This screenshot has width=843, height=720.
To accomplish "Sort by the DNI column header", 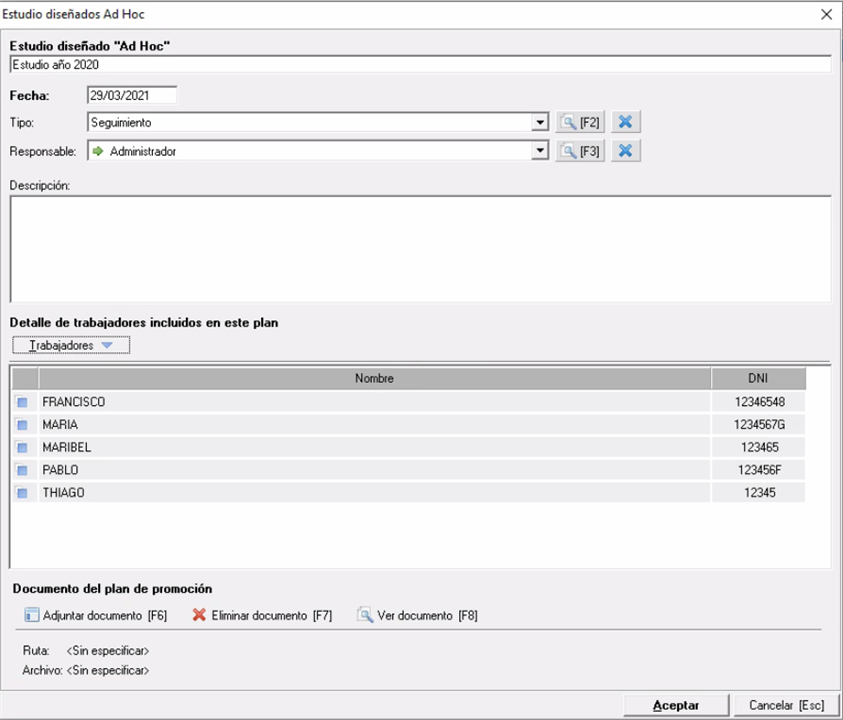I will pyautogui.click(x=758, y=379).
